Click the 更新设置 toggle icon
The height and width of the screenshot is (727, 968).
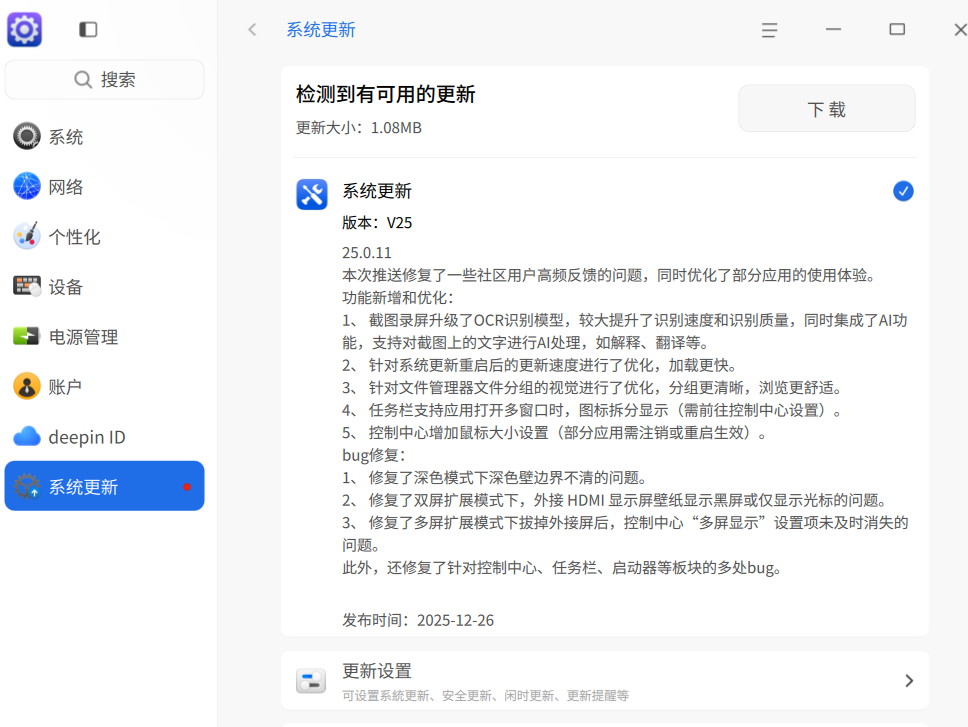click(x=311, y=681)
